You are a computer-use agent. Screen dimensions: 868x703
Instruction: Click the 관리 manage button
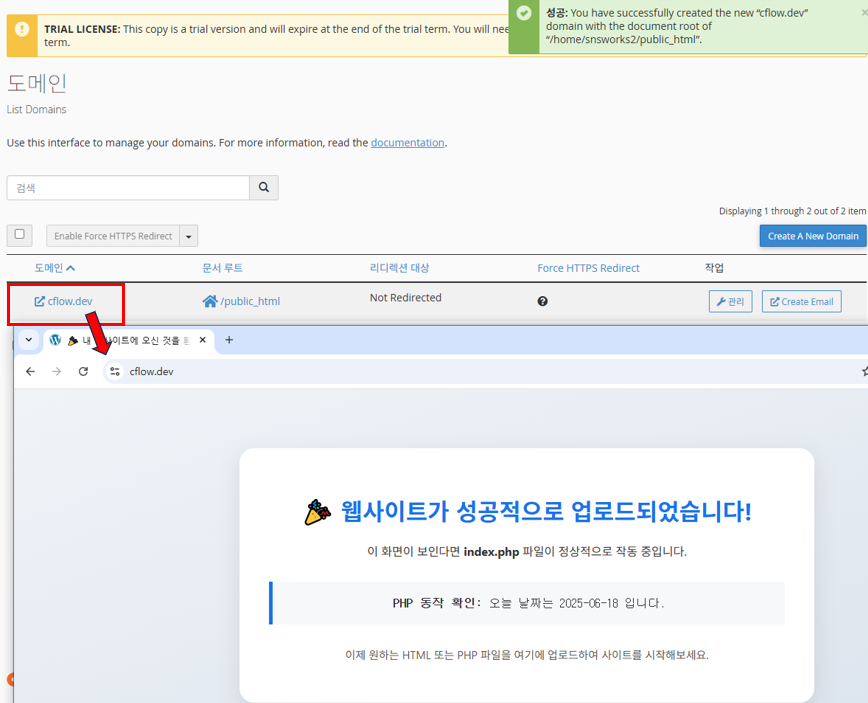click(x=730, y=301)
